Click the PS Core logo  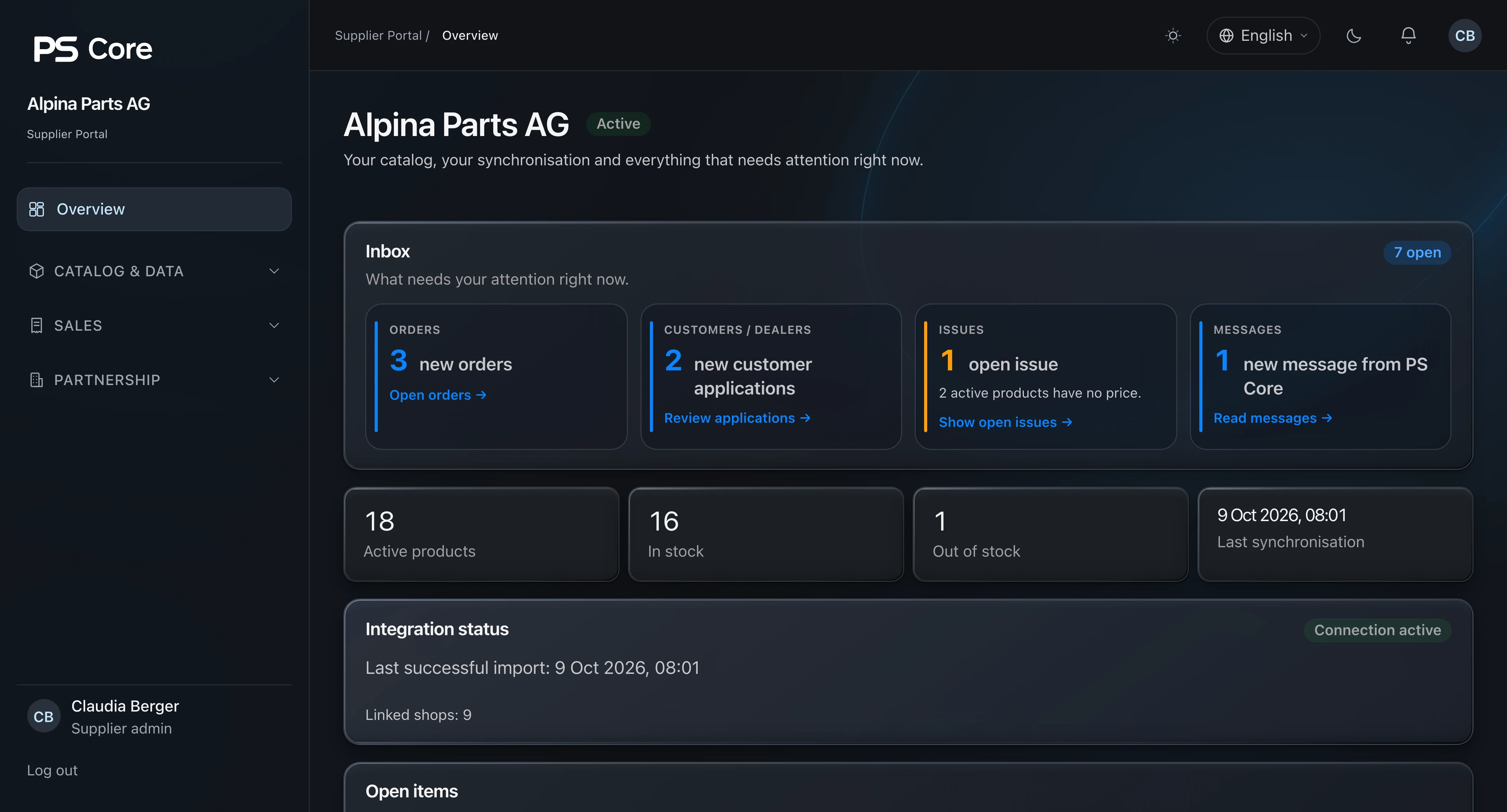click(93, 48)
